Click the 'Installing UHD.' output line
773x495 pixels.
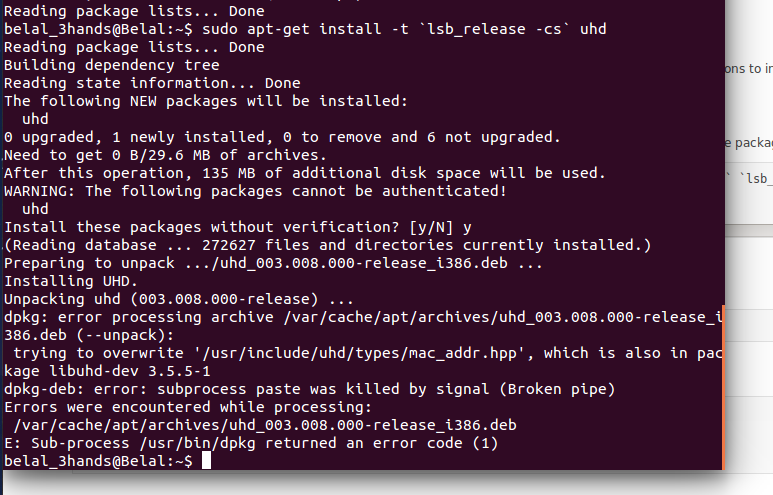click(x=70, y=281)
